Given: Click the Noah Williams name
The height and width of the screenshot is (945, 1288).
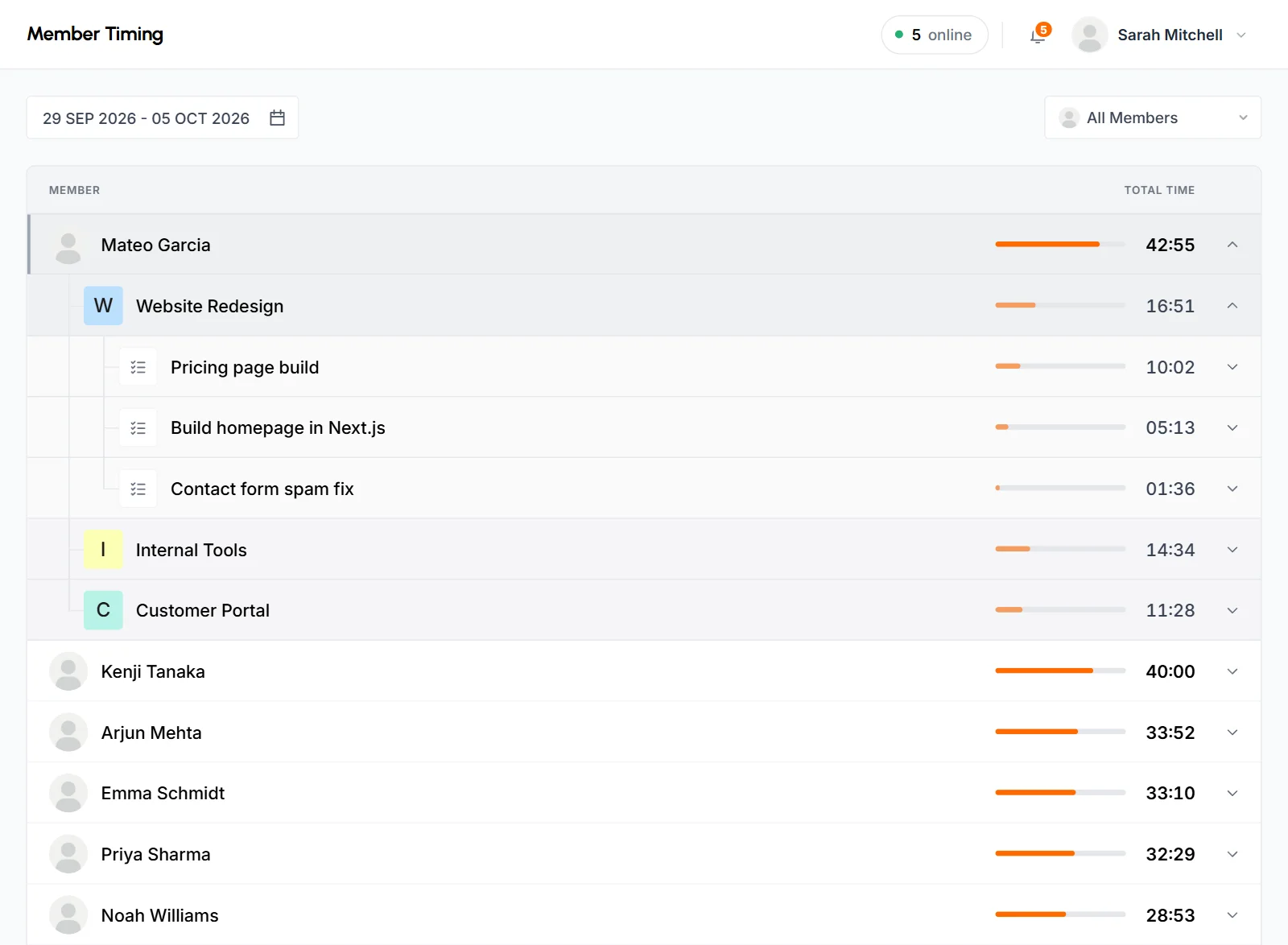Looking at the screenshot, I should (159, 915).
